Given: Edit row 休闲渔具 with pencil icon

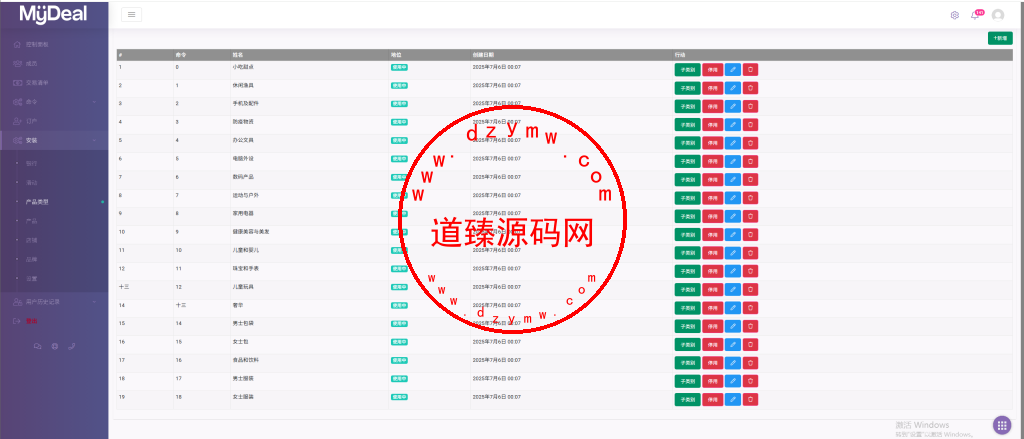Looking at the screenshot, I should (x=733, y=88).
